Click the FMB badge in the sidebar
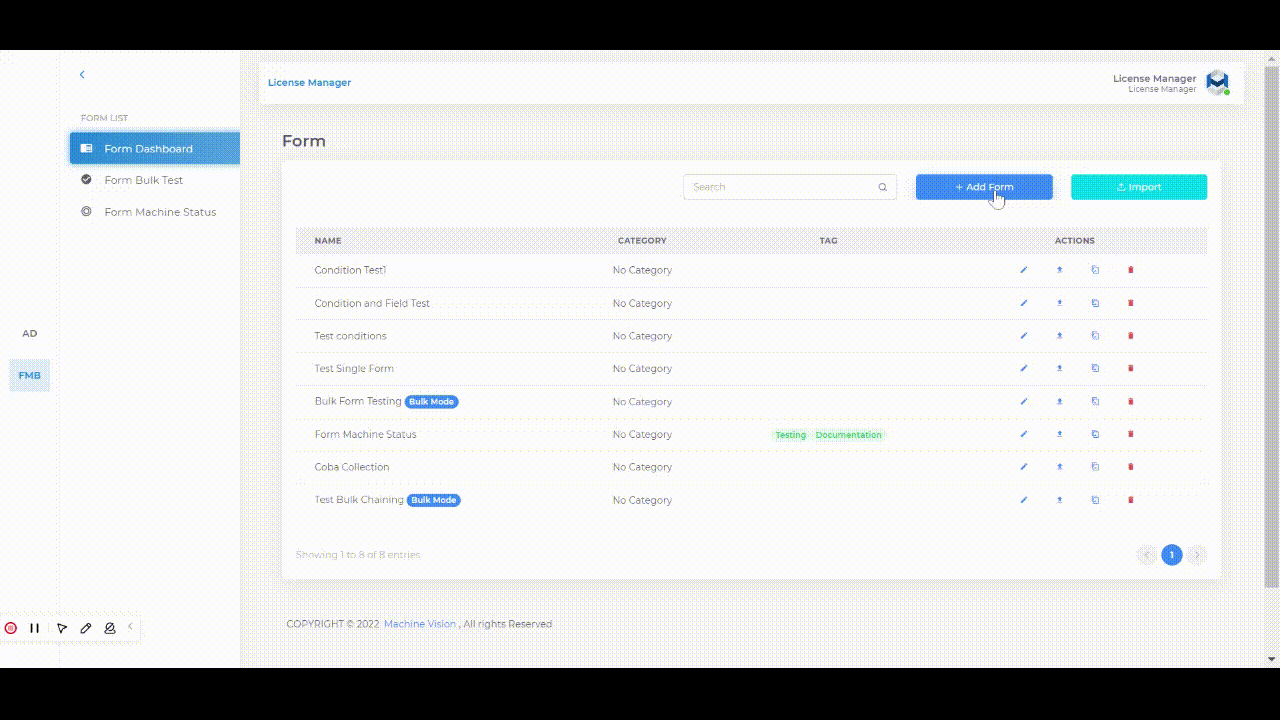The image size is (1280, 720). tap(29, 375)
